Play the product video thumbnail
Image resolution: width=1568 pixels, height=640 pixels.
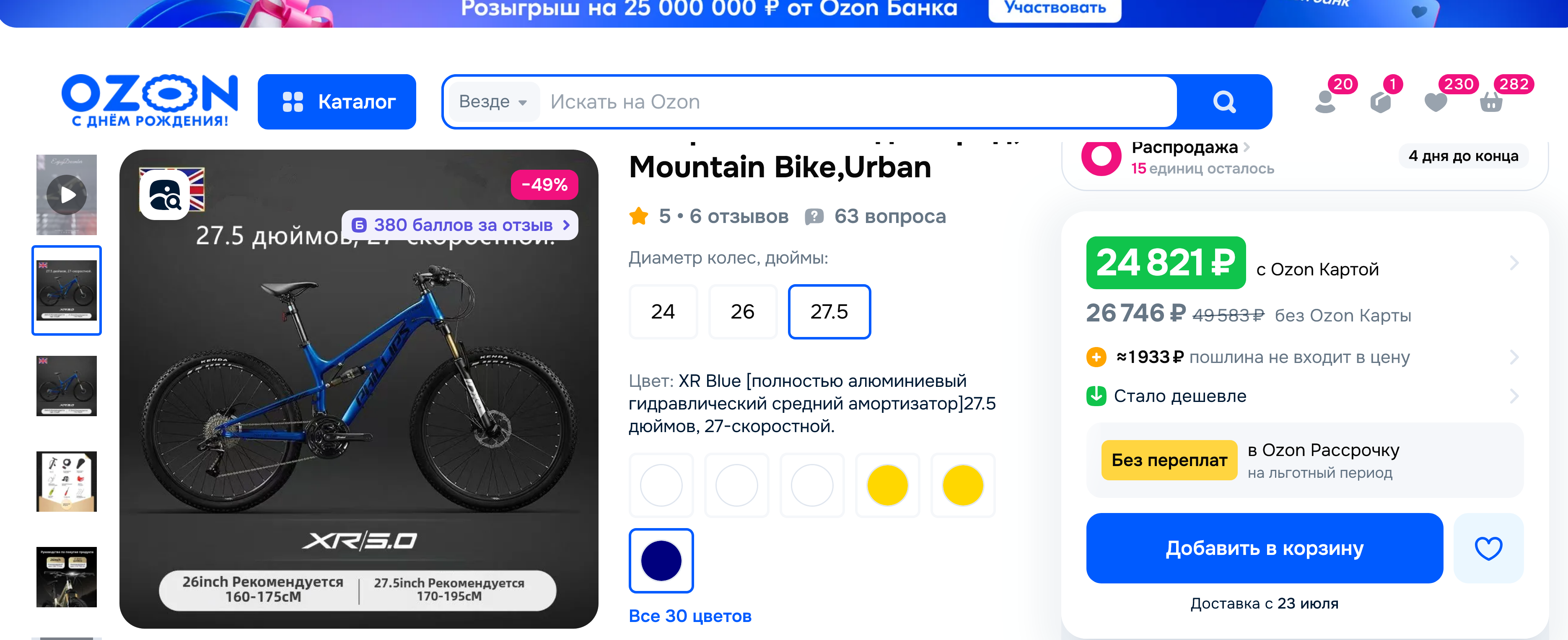pyautogui.click(x=66, y=195)
